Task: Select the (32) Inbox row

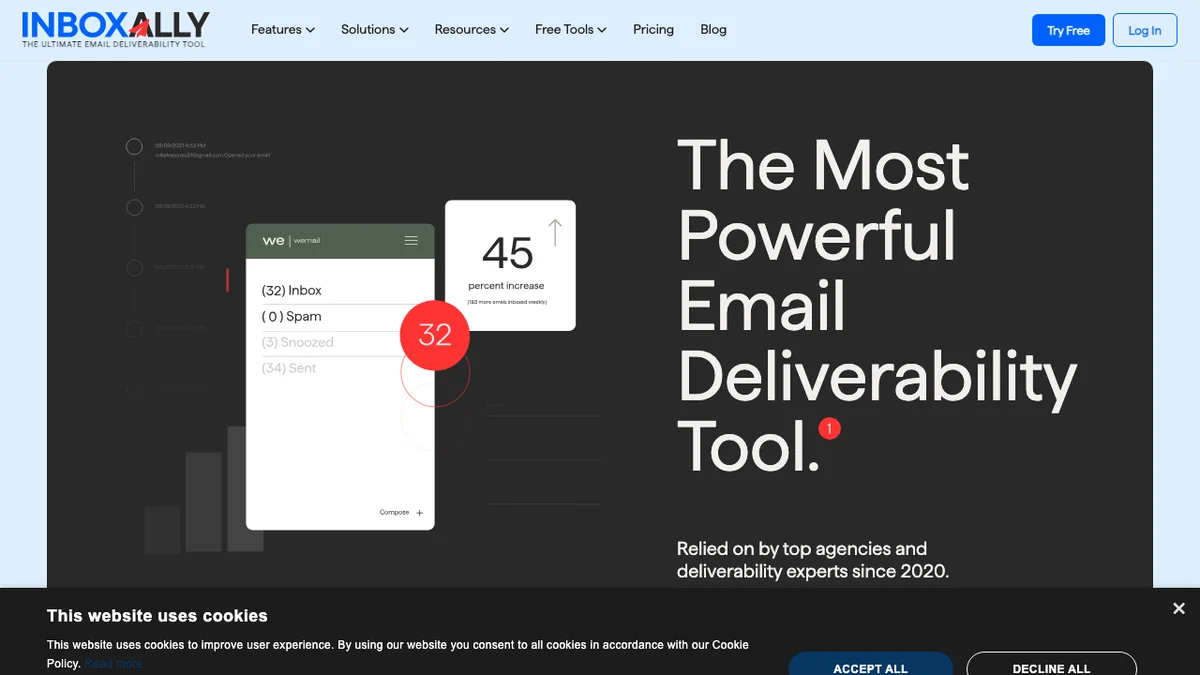Action: (330, 291)
